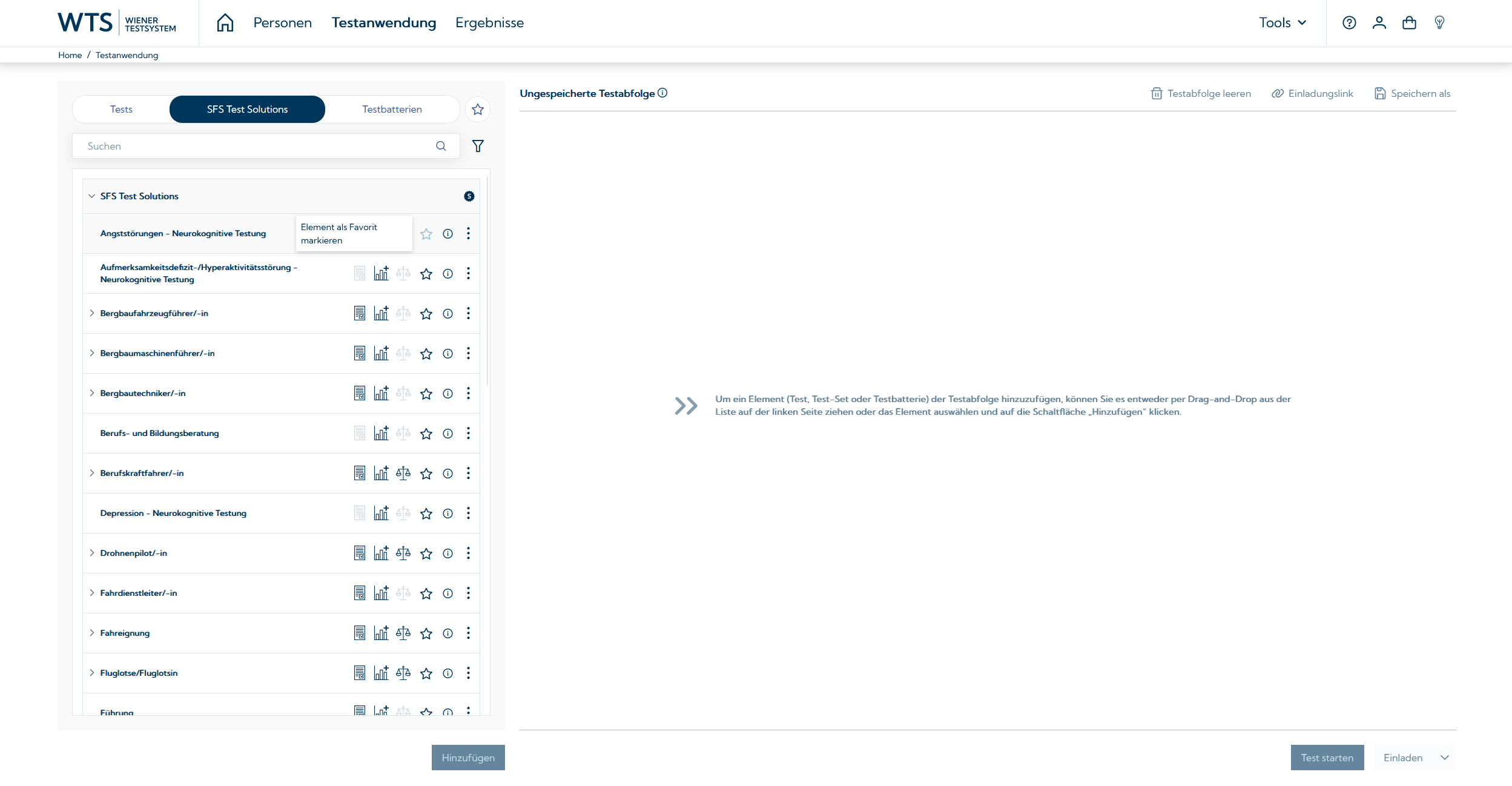Click the lightbulb tips icon
Screen dimensions: 1512x786
pyautogui.click(x=1440, y=22)
